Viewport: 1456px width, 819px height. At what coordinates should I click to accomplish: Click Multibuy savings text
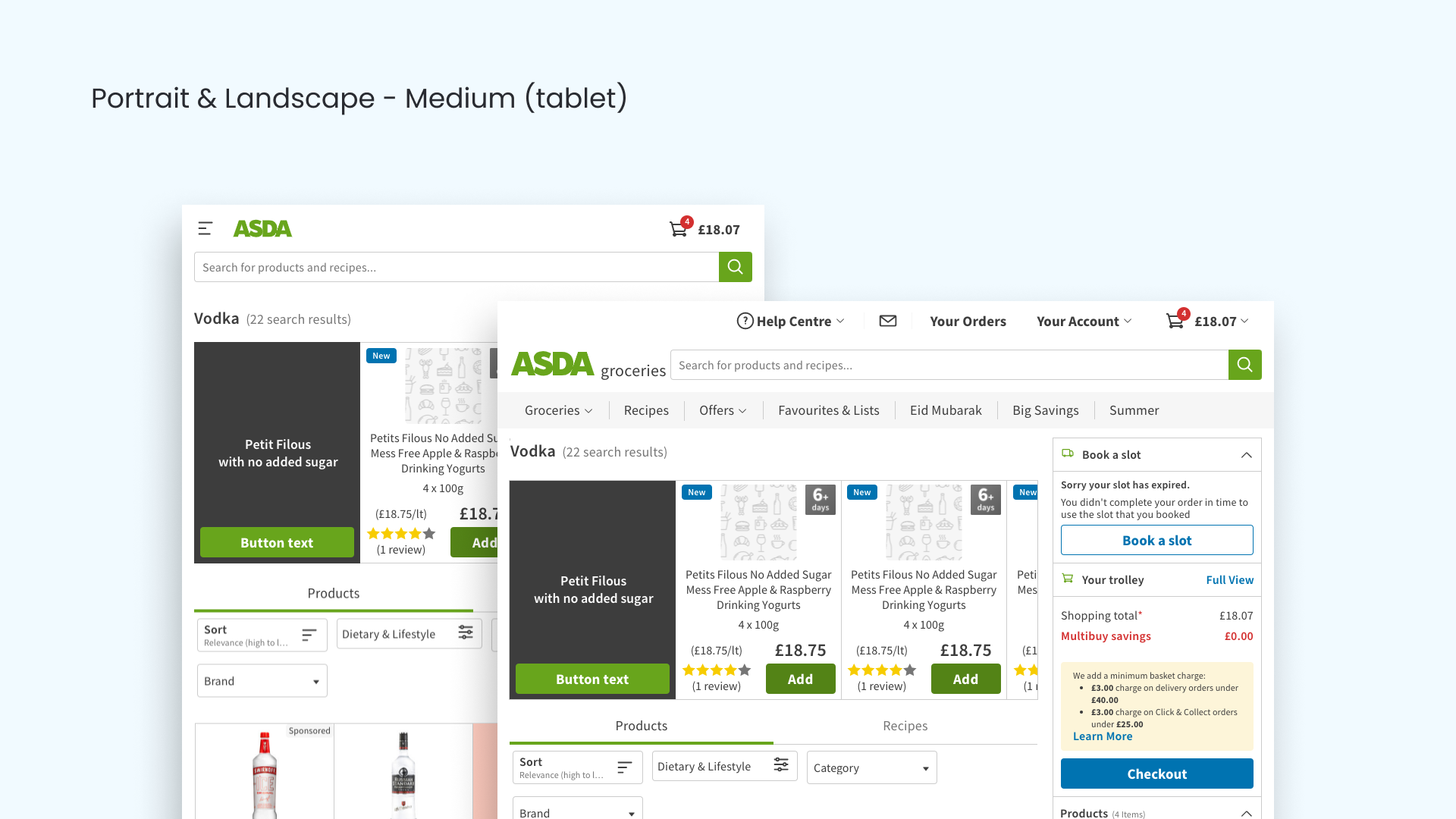(x=1106, y=635)
